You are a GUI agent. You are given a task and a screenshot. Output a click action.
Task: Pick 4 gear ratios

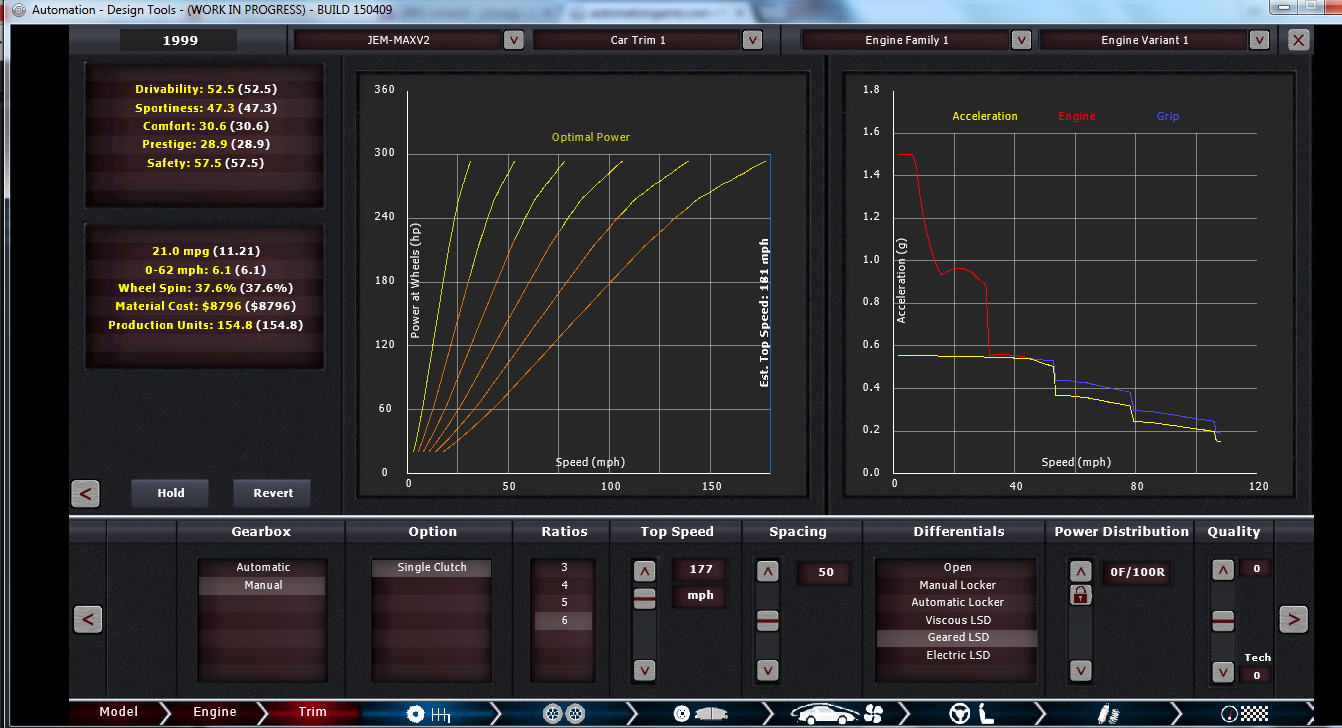point(564,585)
